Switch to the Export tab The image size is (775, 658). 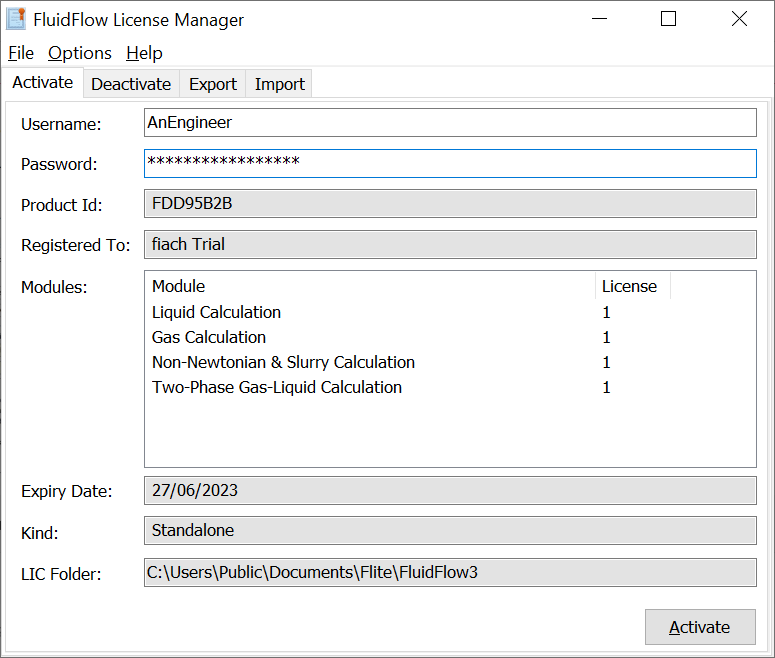(213, 84)
